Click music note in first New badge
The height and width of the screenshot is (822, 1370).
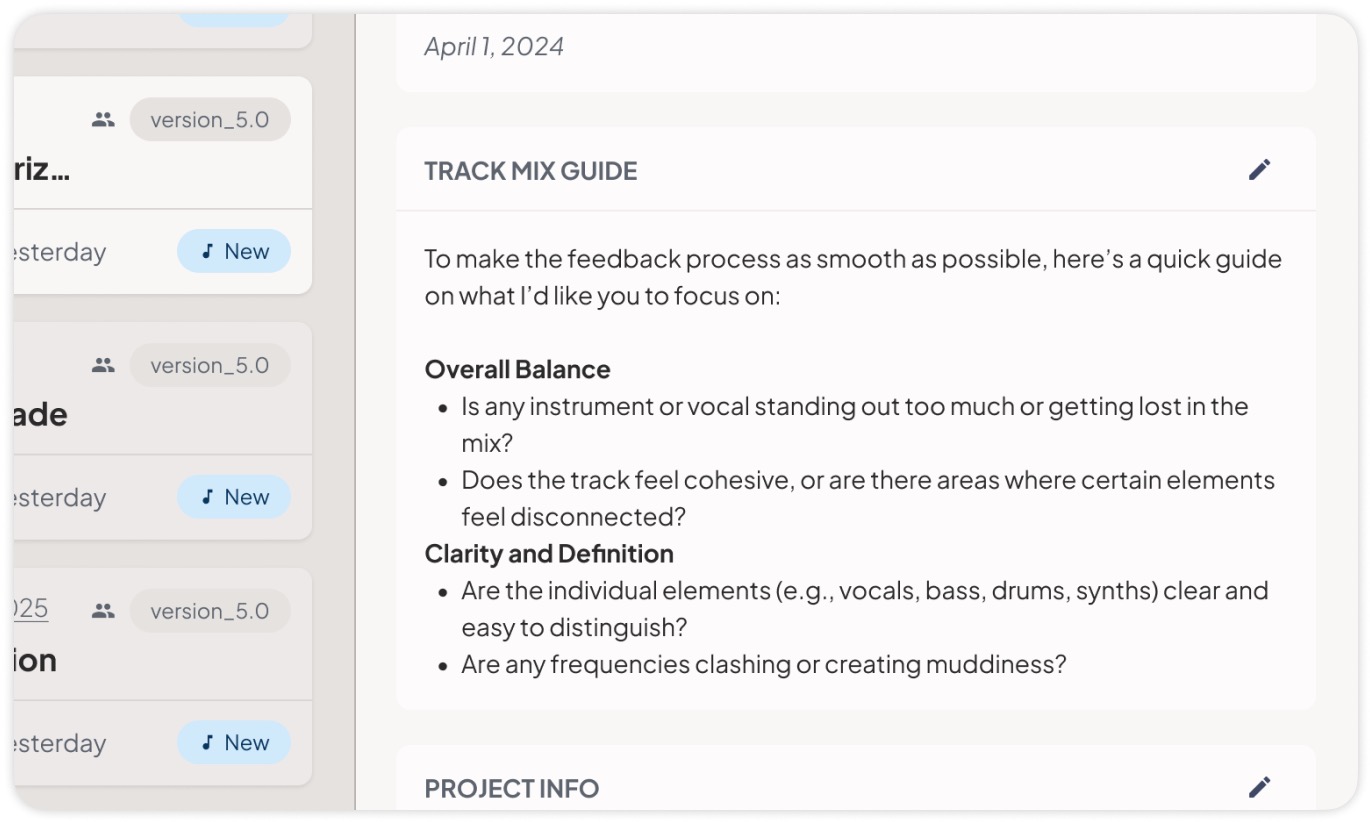tap(208, 251)
